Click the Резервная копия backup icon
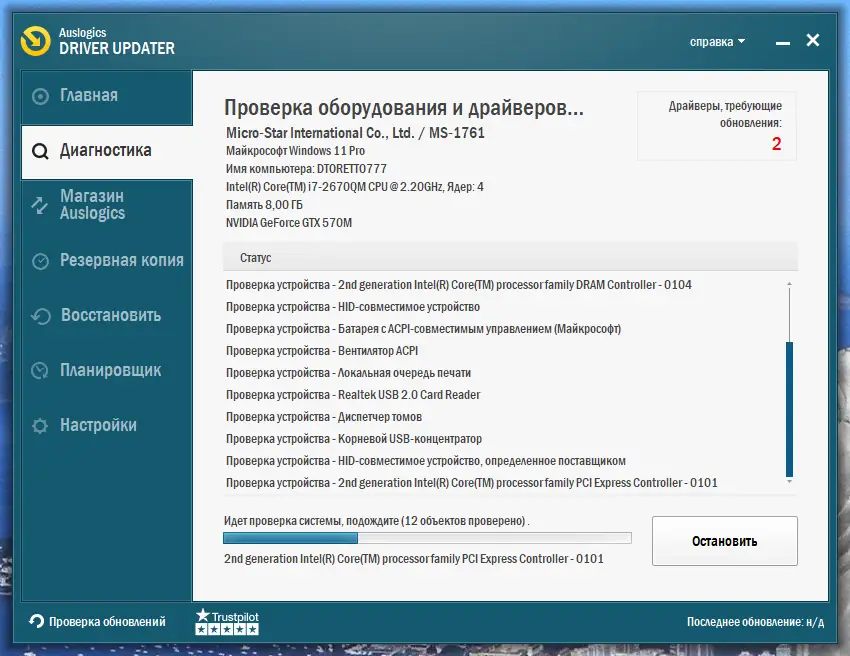Screen dimensions: 850x656 pyautogui.click(x=39, y=260)
